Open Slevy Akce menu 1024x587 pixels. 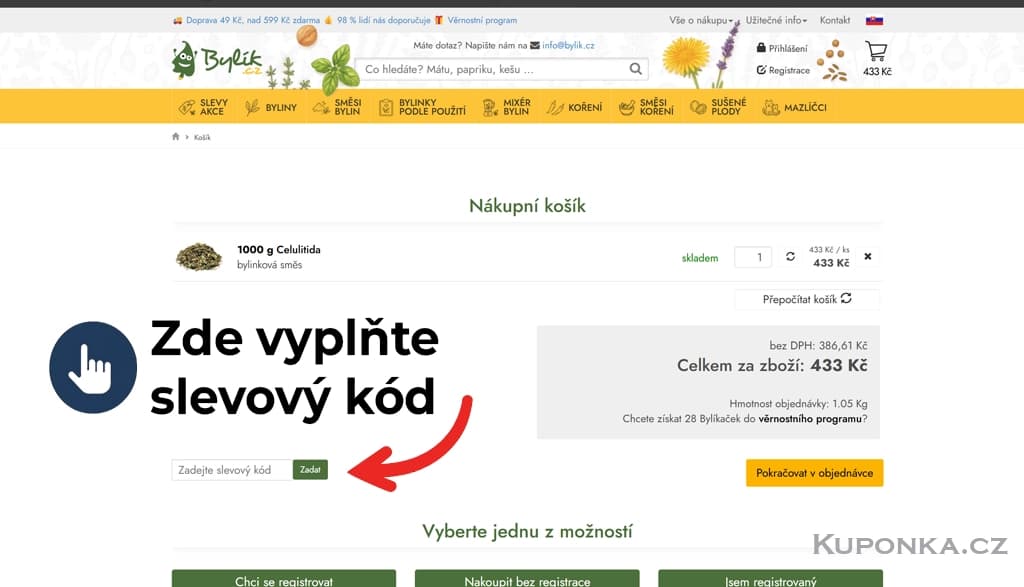coord(203,107)
